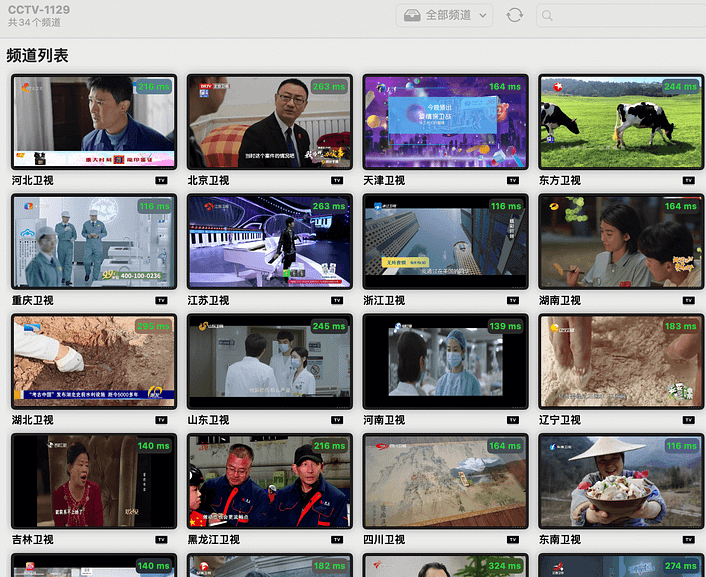
Task: Select the 四川卫视 channel name
Action: click(x=384, y=540)
